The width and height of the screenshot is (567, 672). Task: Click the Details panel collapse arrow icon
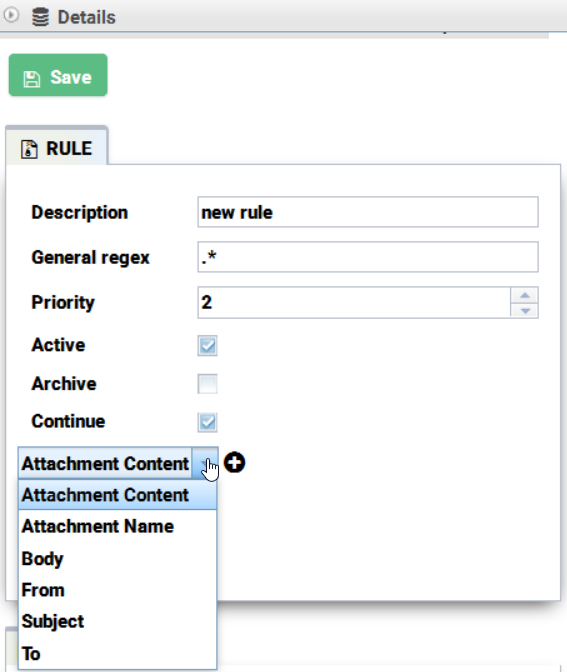pos(11,15)
